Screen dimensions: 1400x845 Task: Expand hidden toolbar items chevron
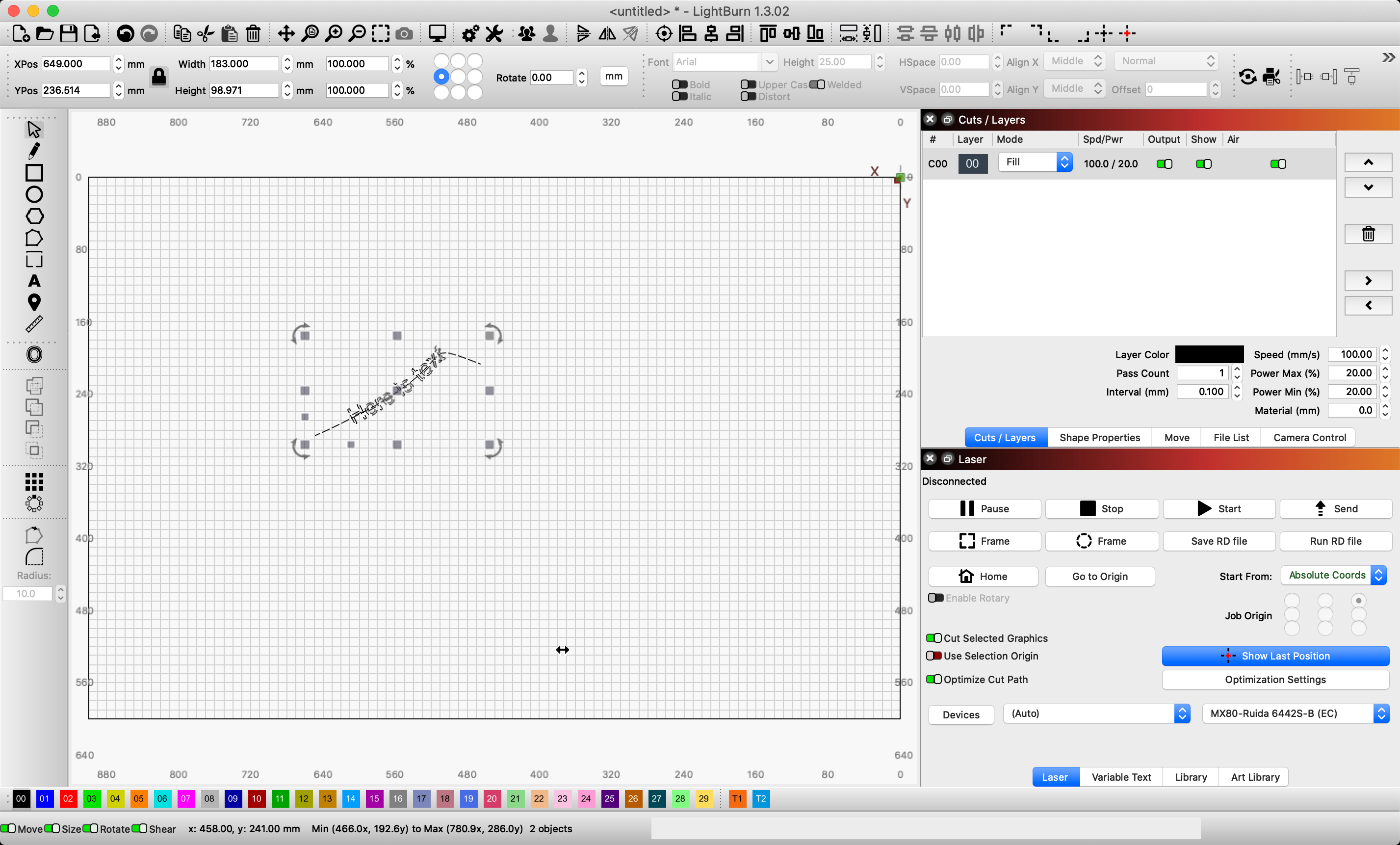pos(1389,57)
